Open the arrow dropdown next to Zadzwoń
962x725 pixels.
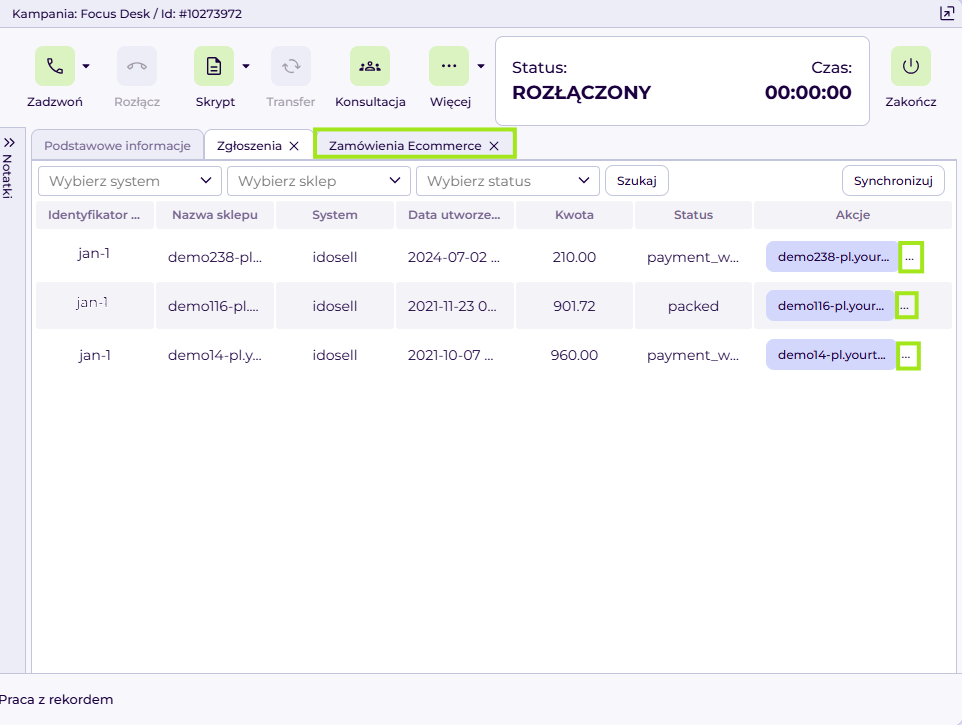coord(86,66)
